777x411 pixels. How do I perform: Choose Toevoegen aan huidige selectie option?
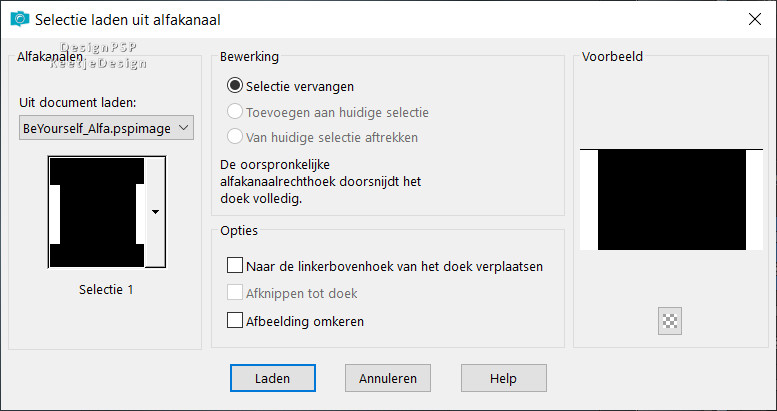[x=236, y=112]
